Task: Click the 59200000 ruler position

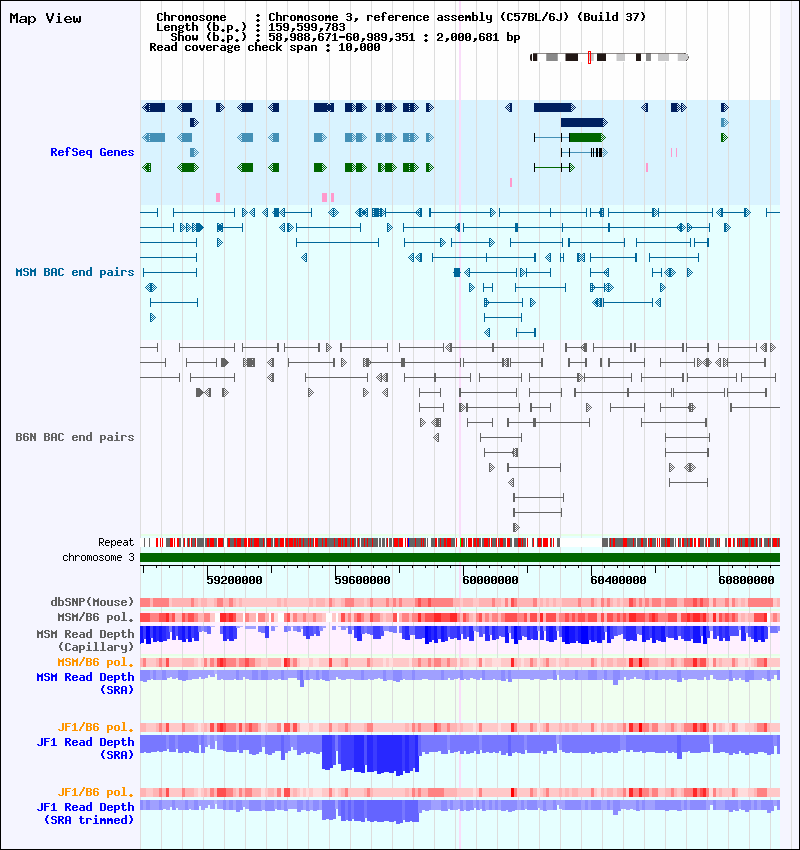Action: point(234,580)
